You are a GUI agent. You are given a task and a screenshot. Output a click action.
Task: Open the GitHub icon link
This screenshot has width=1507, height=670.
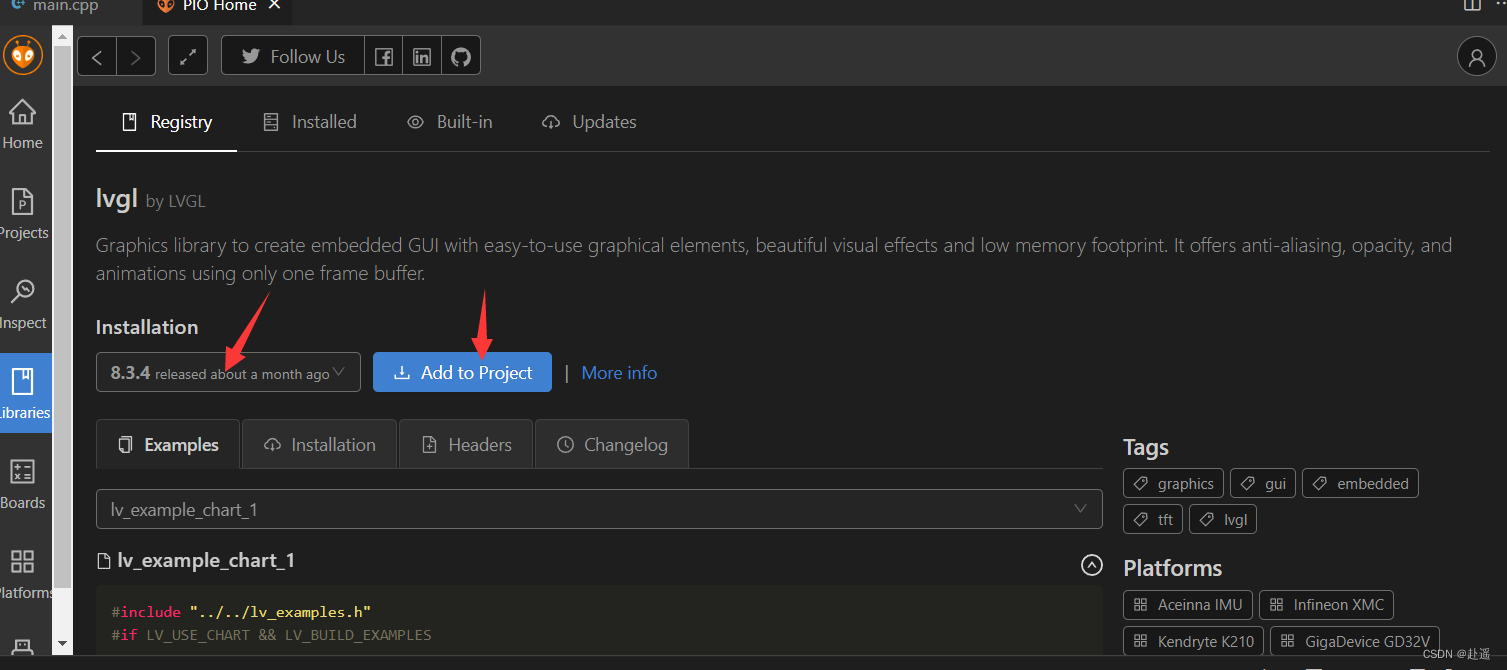pyautogui.click(x=461, y=57)
